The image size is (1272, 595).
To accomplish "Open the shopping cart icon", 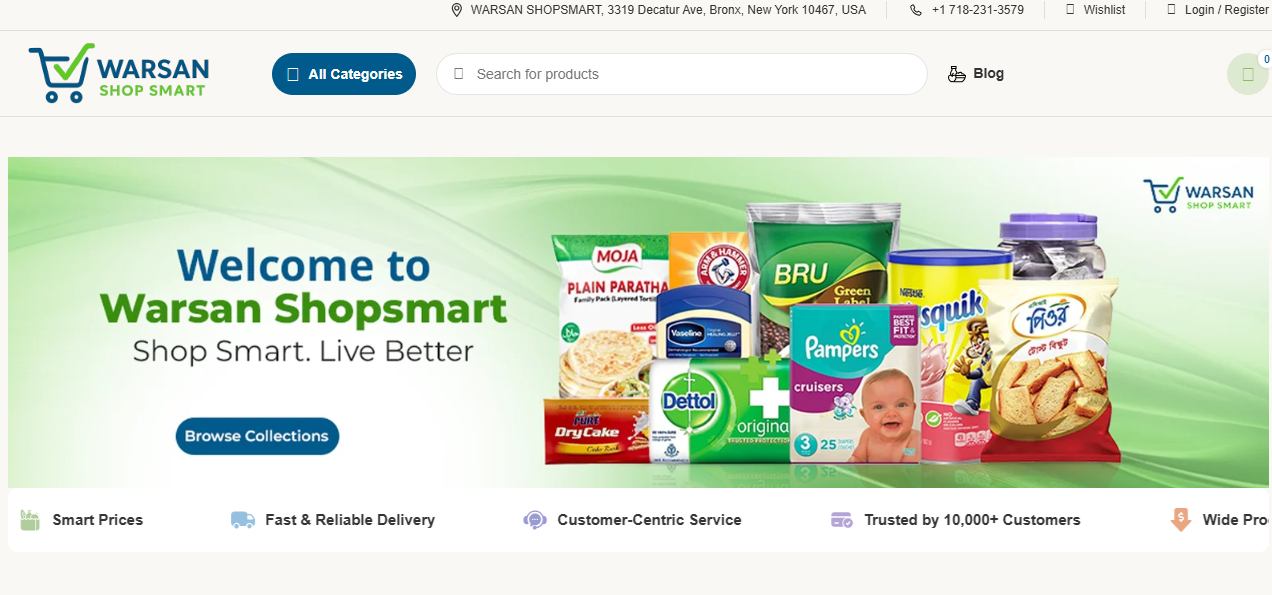I will coord(1247,74).
